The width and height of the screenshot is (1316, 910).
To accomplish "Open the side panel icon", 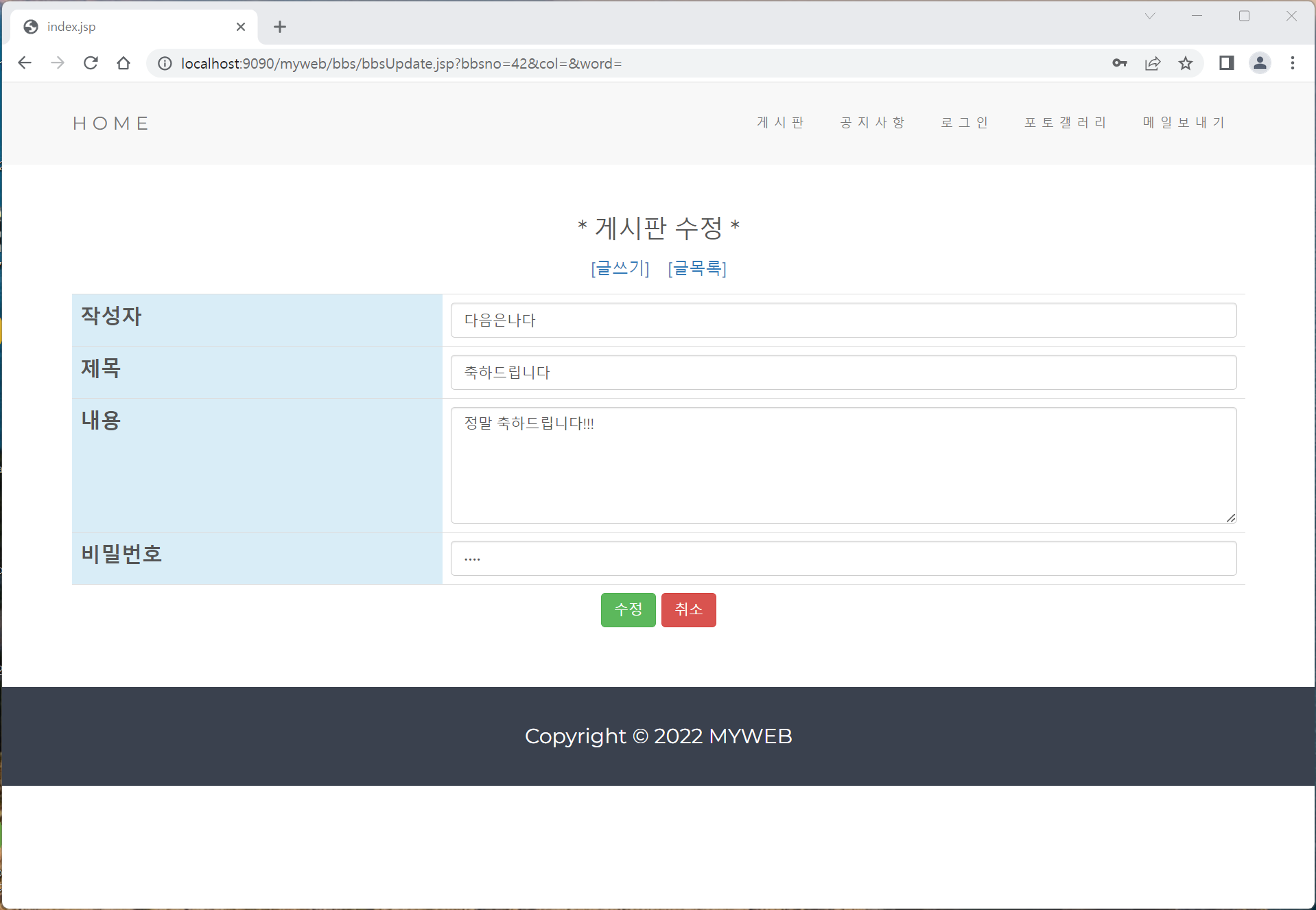I will [1227, 63].
